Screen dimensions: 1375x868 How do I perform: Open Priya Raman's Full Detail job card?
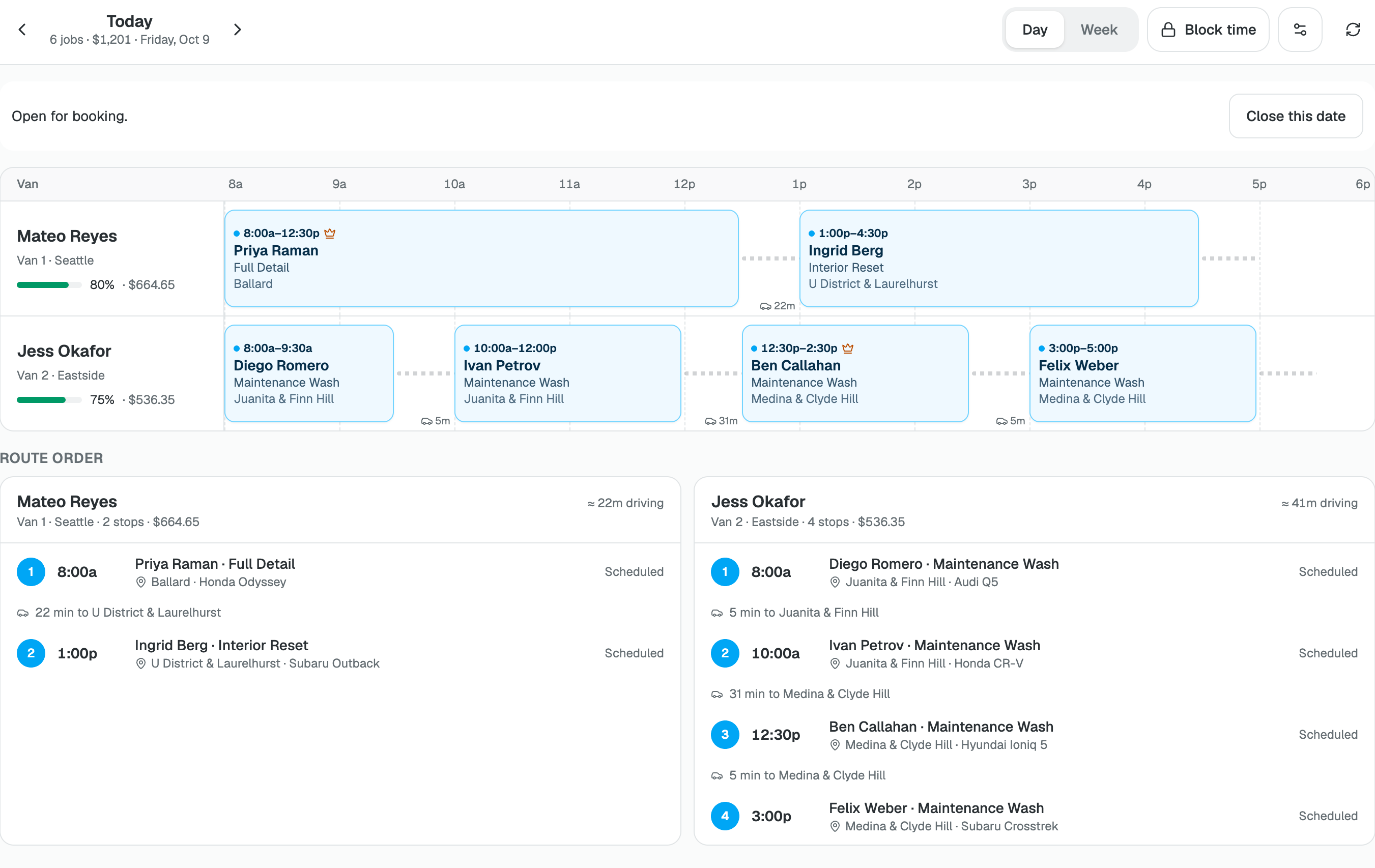click(x=481, y=258)
